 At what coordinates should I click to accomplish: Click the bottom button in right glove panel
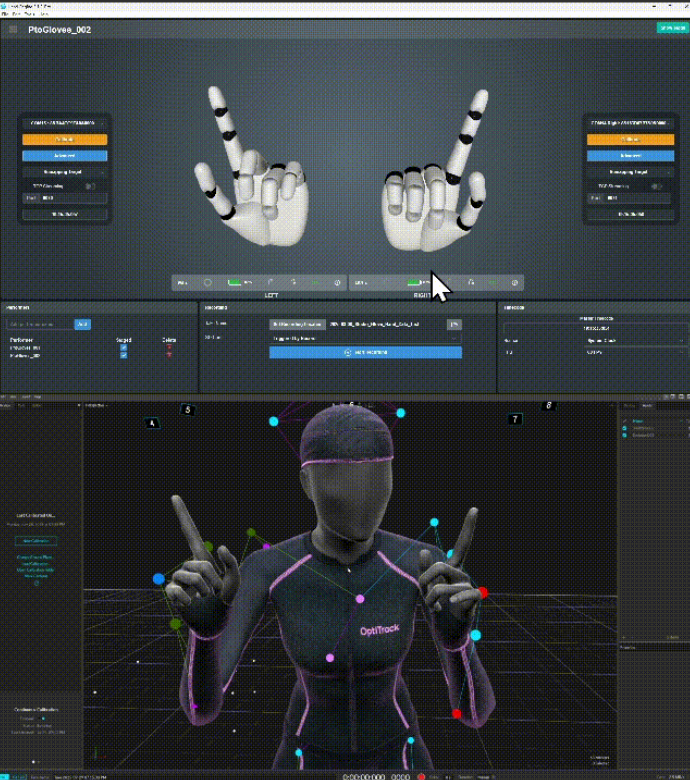[630, 214]
